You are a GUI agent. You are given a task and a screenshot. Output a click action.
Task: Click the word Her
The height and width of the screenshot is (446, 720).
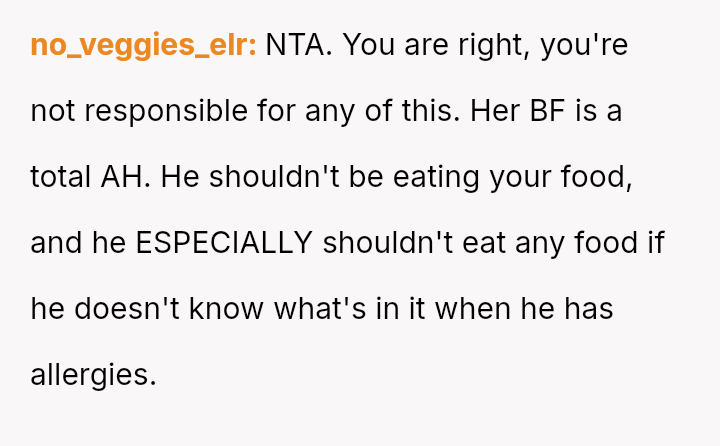point(490,111)
